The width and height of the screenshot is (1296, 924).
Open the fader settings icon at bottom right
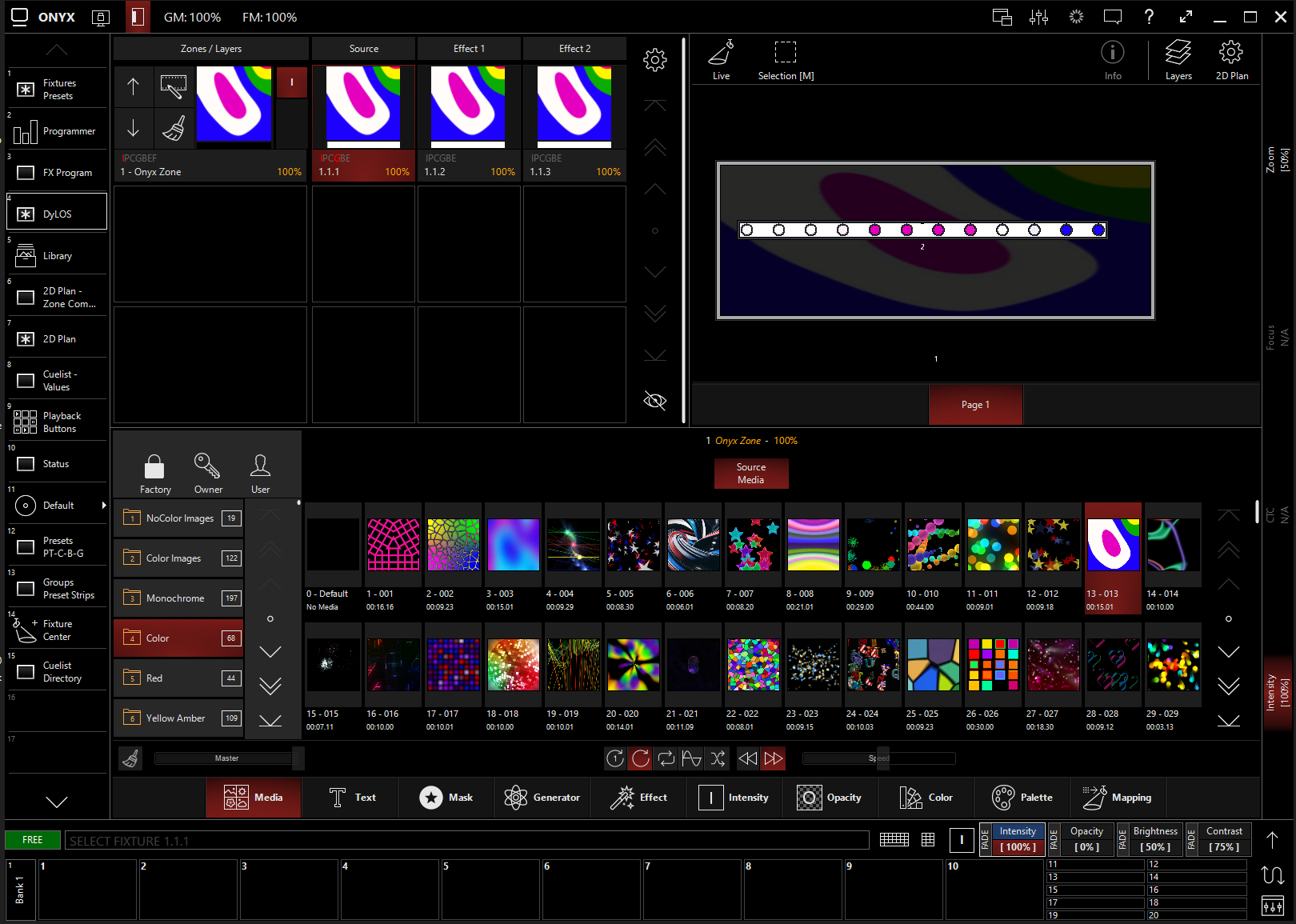coord(1272,906)
